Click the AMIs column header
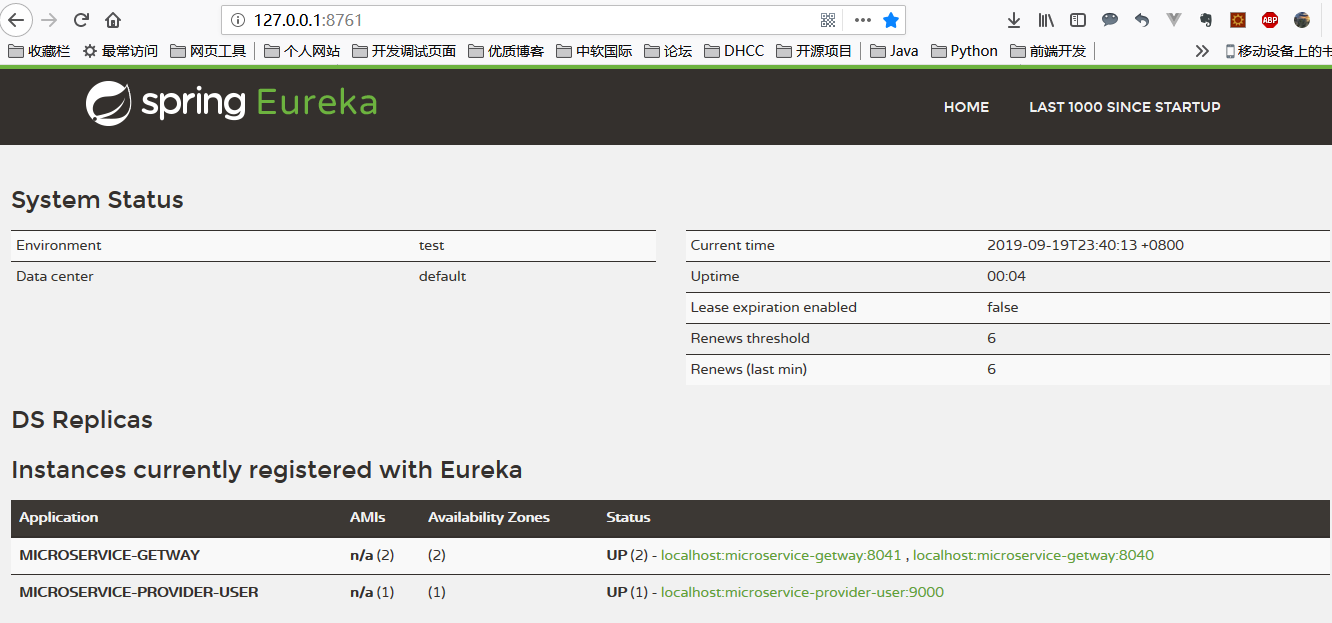Viewport: 1332px width, 623px height. point(367,517)
